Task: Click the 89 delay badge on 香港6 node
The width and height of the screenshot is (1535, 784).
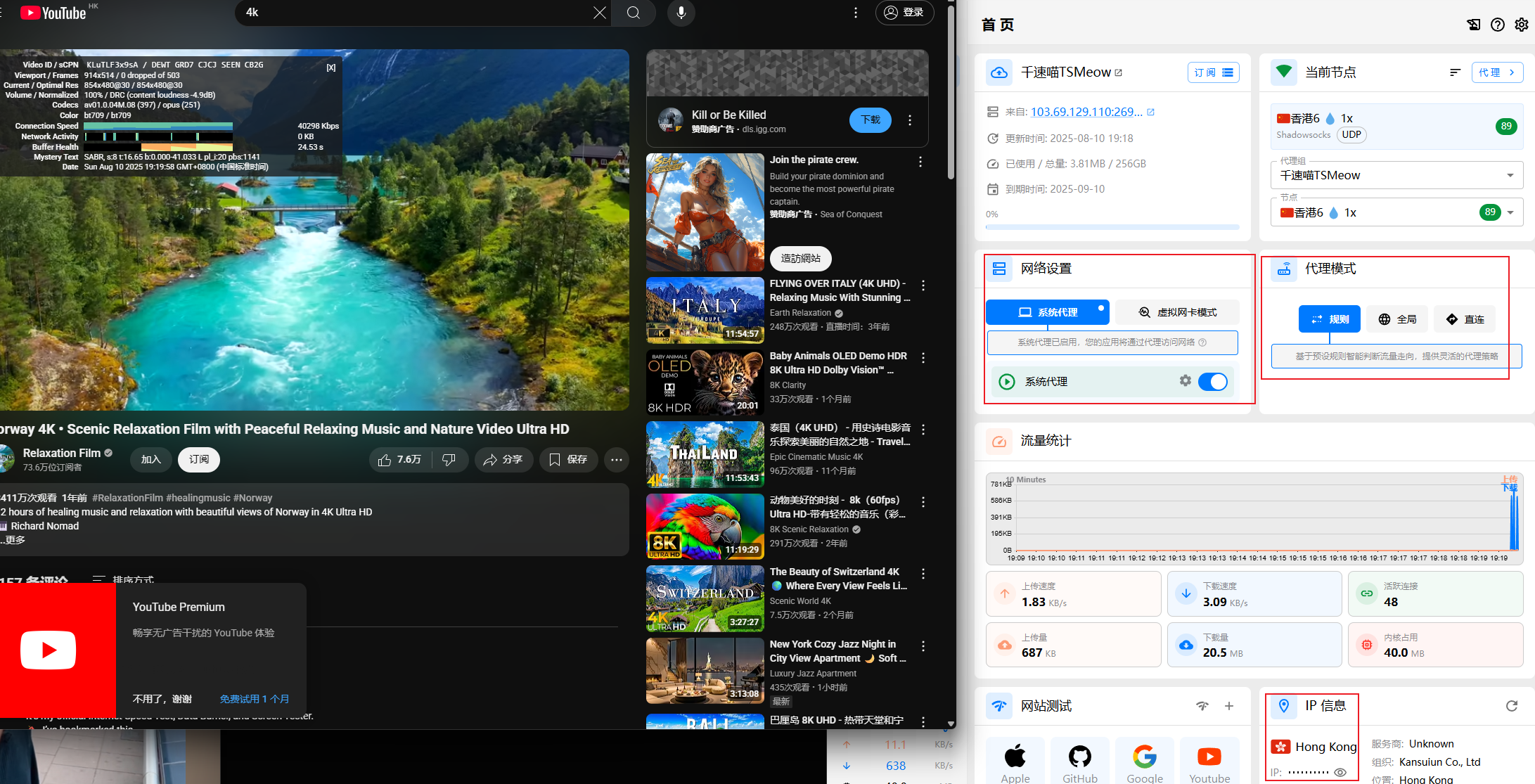Action: [1506, 127]
